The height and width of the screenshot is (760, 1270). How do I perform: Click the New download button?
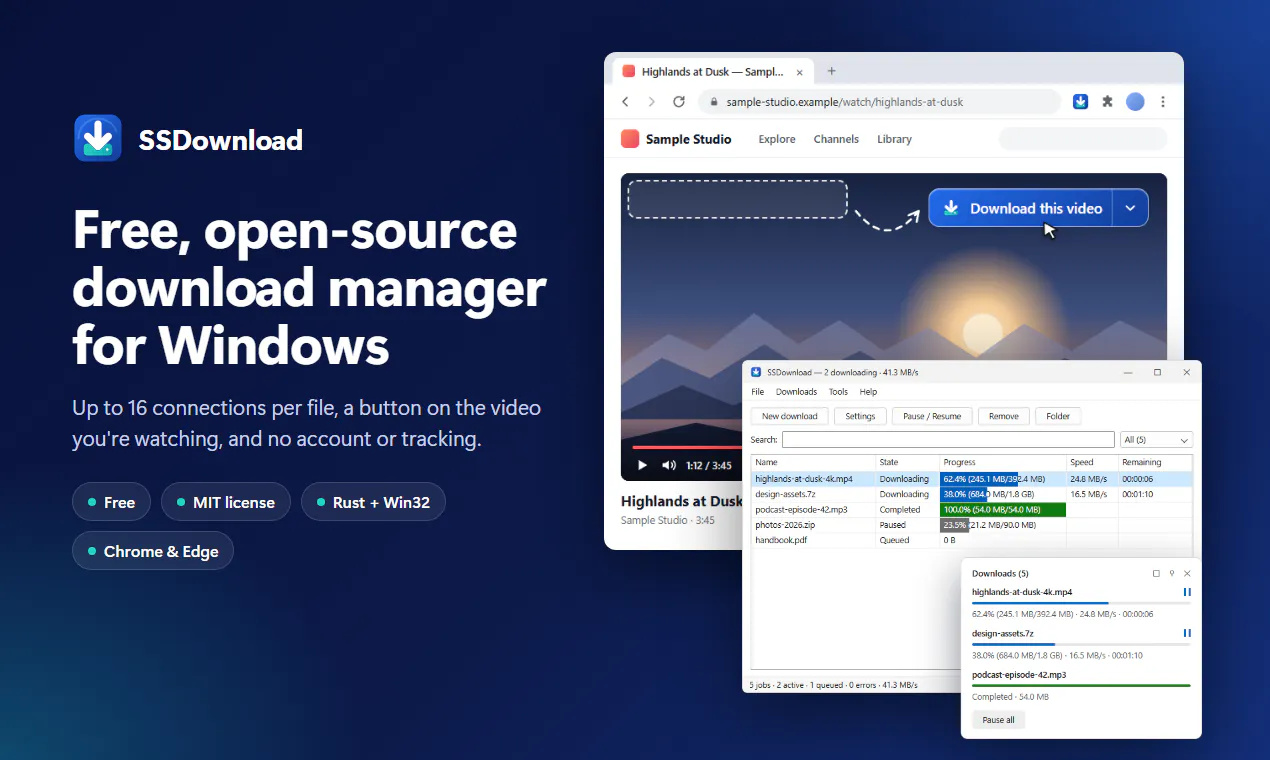pyautogui.click(x=789, y=416)
